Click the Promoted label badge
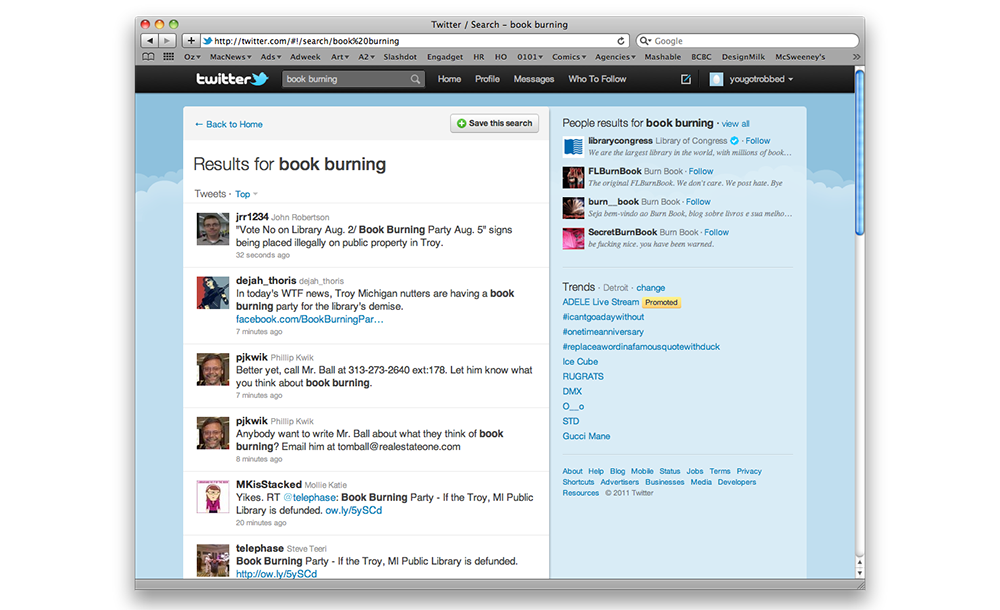1000x610 pixels. [661, 302]
